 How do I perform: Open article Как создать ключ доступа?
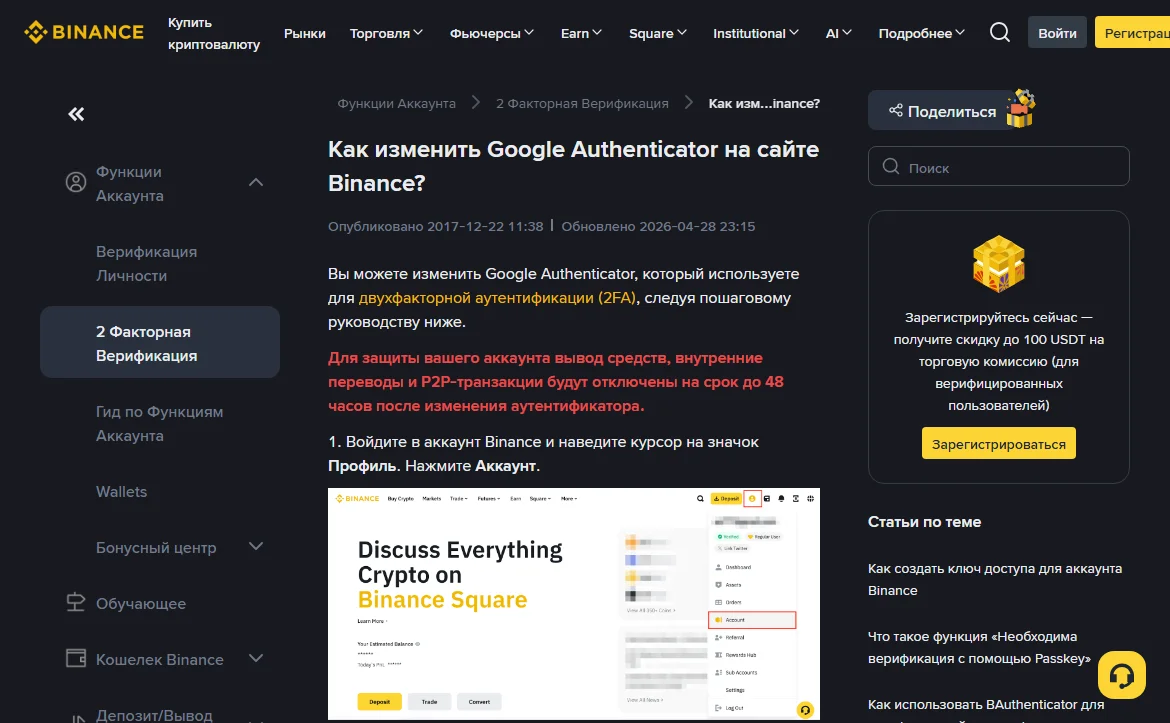pos(995,579)
